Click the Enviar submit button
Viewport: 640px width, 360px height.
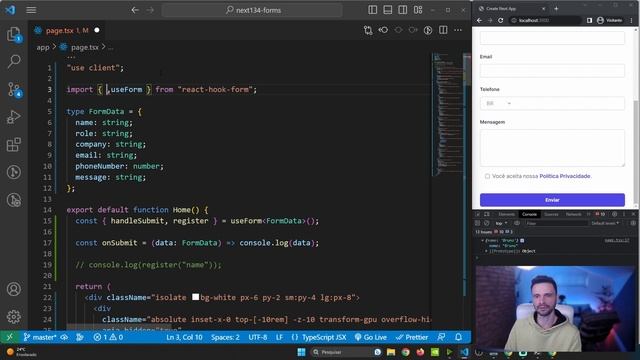click(552, 200)
